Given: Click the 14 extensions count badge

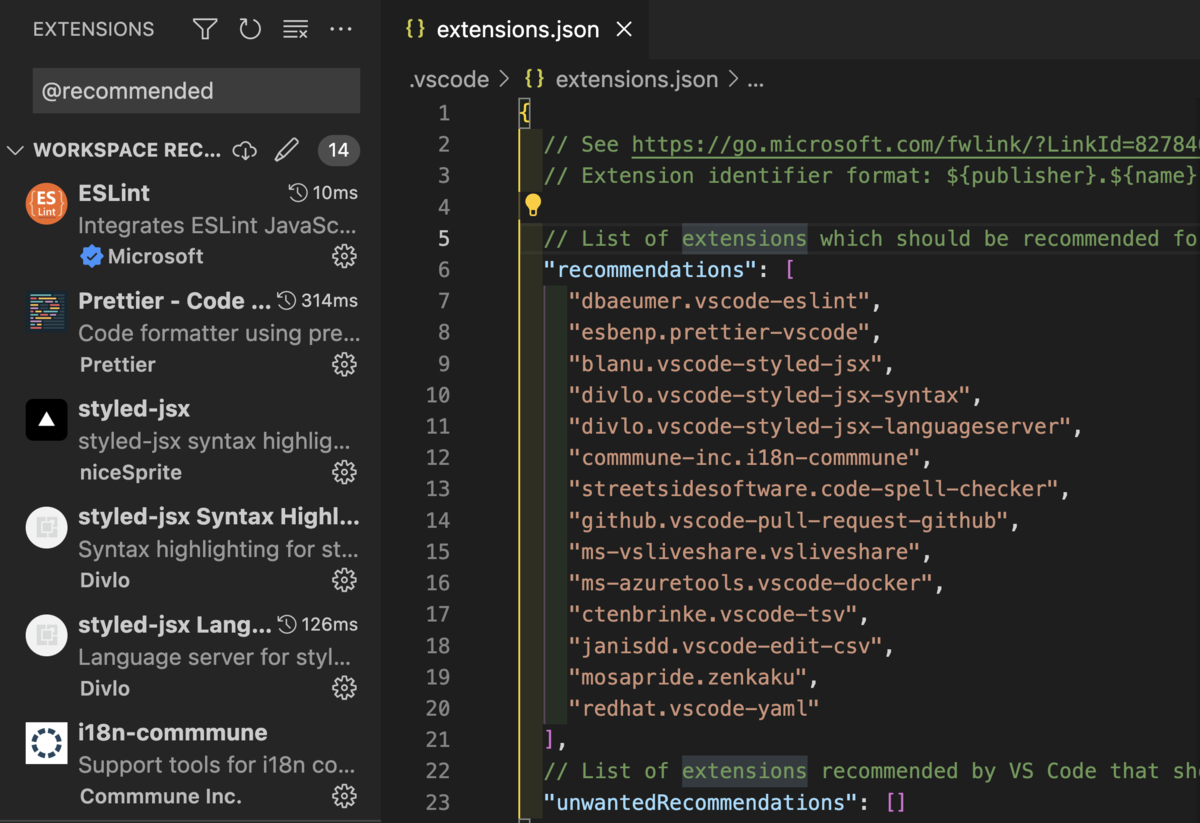Looking at the screenshot, I should pyautogui.click(x=339, y=150).
